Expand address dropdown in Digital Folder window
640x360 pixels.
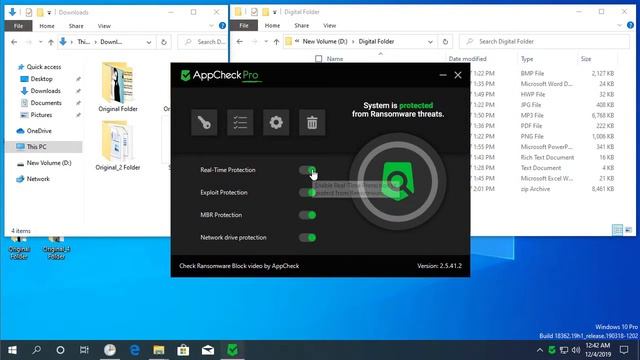[x=430, y=42]
